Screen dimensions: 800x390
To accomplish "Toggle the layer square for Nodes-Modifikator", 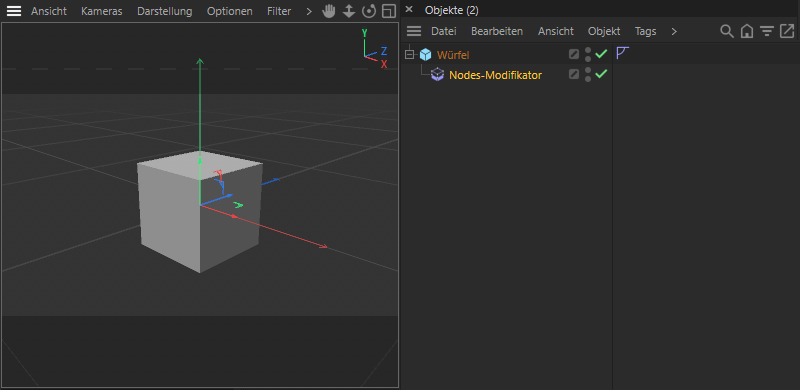I will click(x=574, y=75).
